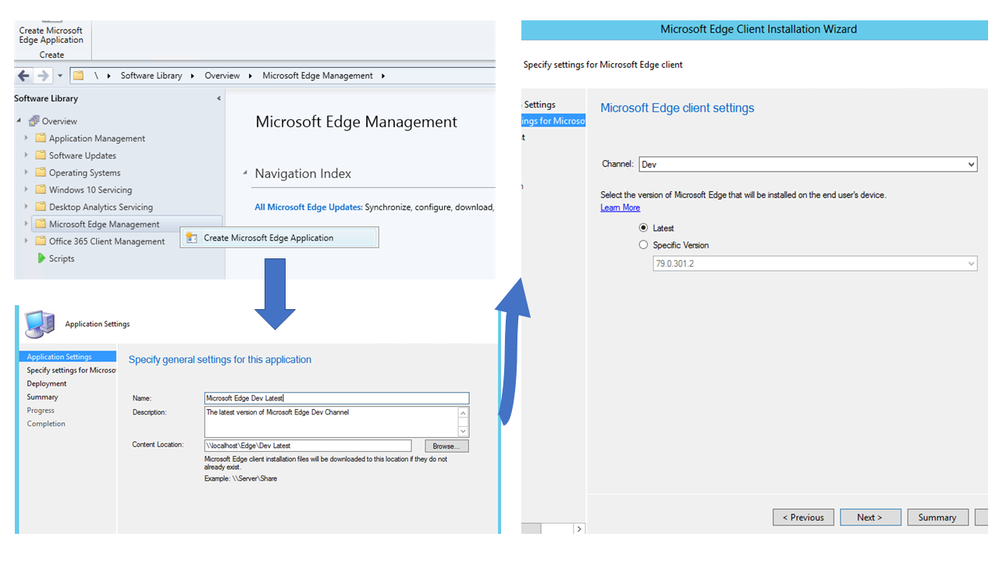
Task: Click the Back navigation arrow
Action: (24, 76)
